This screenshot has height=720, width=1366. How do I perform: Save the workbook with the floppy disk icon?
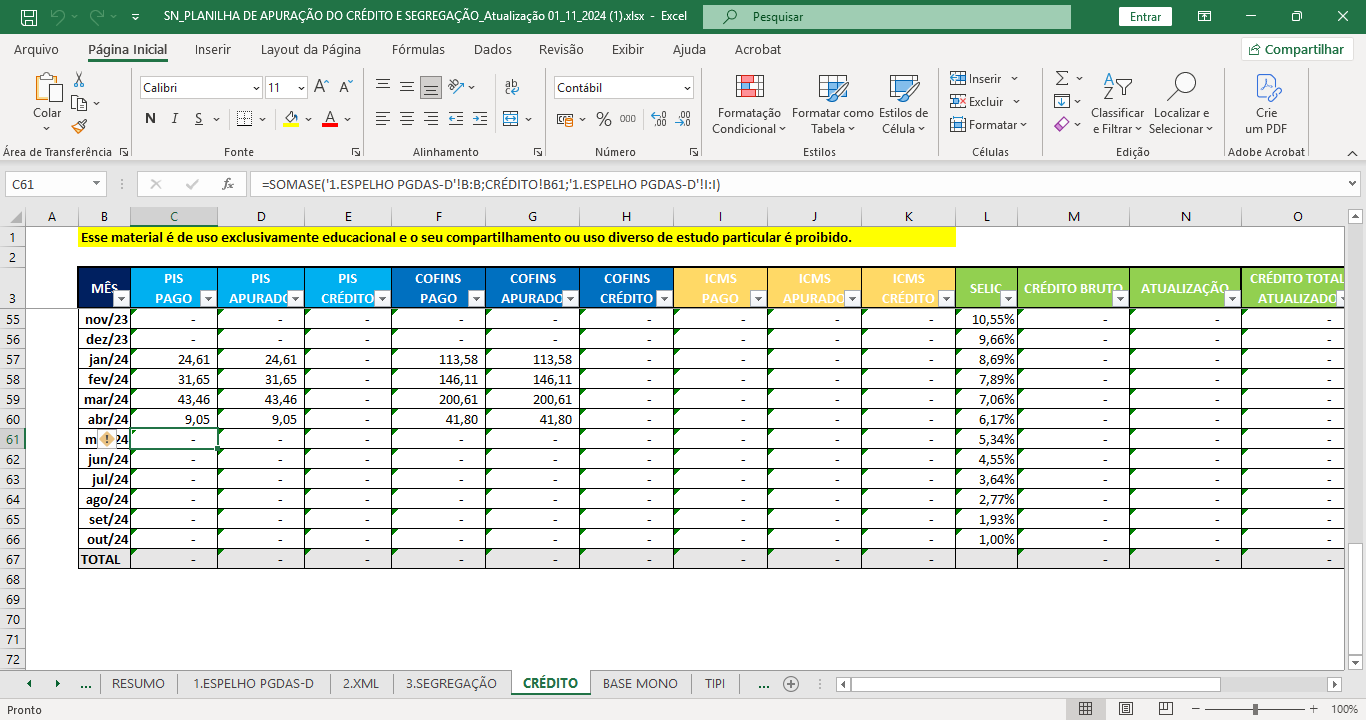pyautogui.click(x=29, y=17)
